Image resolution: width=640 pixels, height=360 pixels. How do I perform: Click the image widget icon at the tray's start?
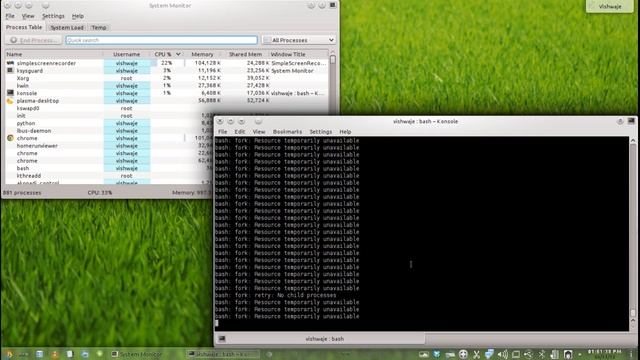click(x=424, y=354)
